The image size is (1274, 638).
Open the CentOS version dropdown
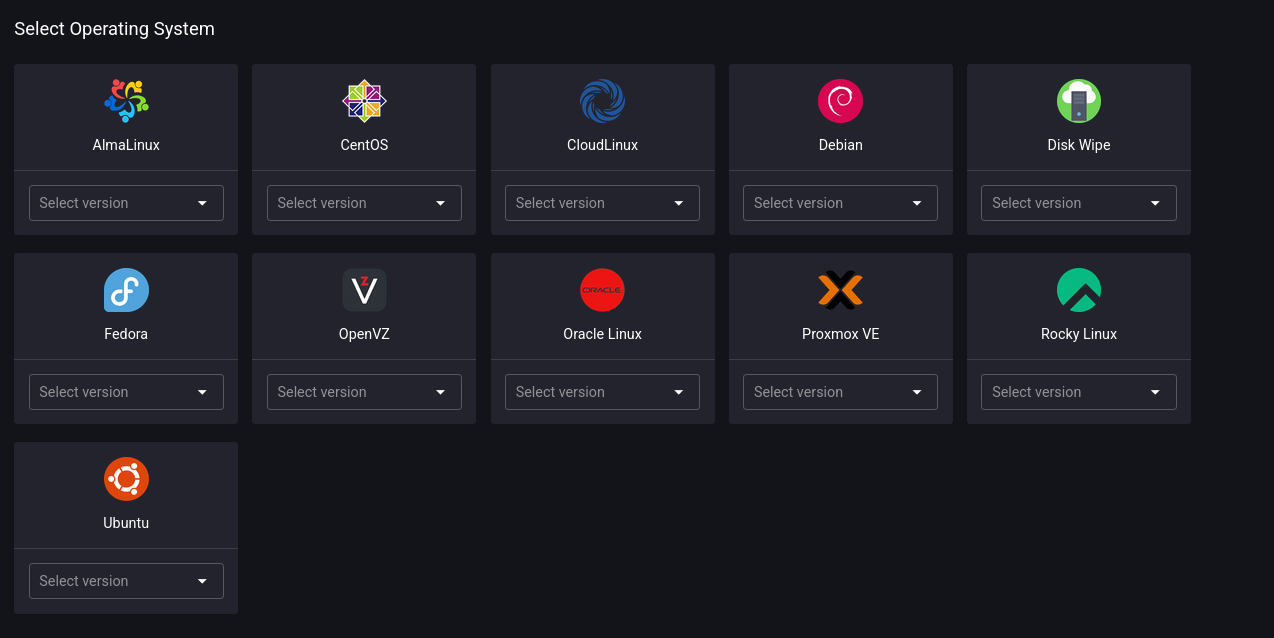(364, 202)
